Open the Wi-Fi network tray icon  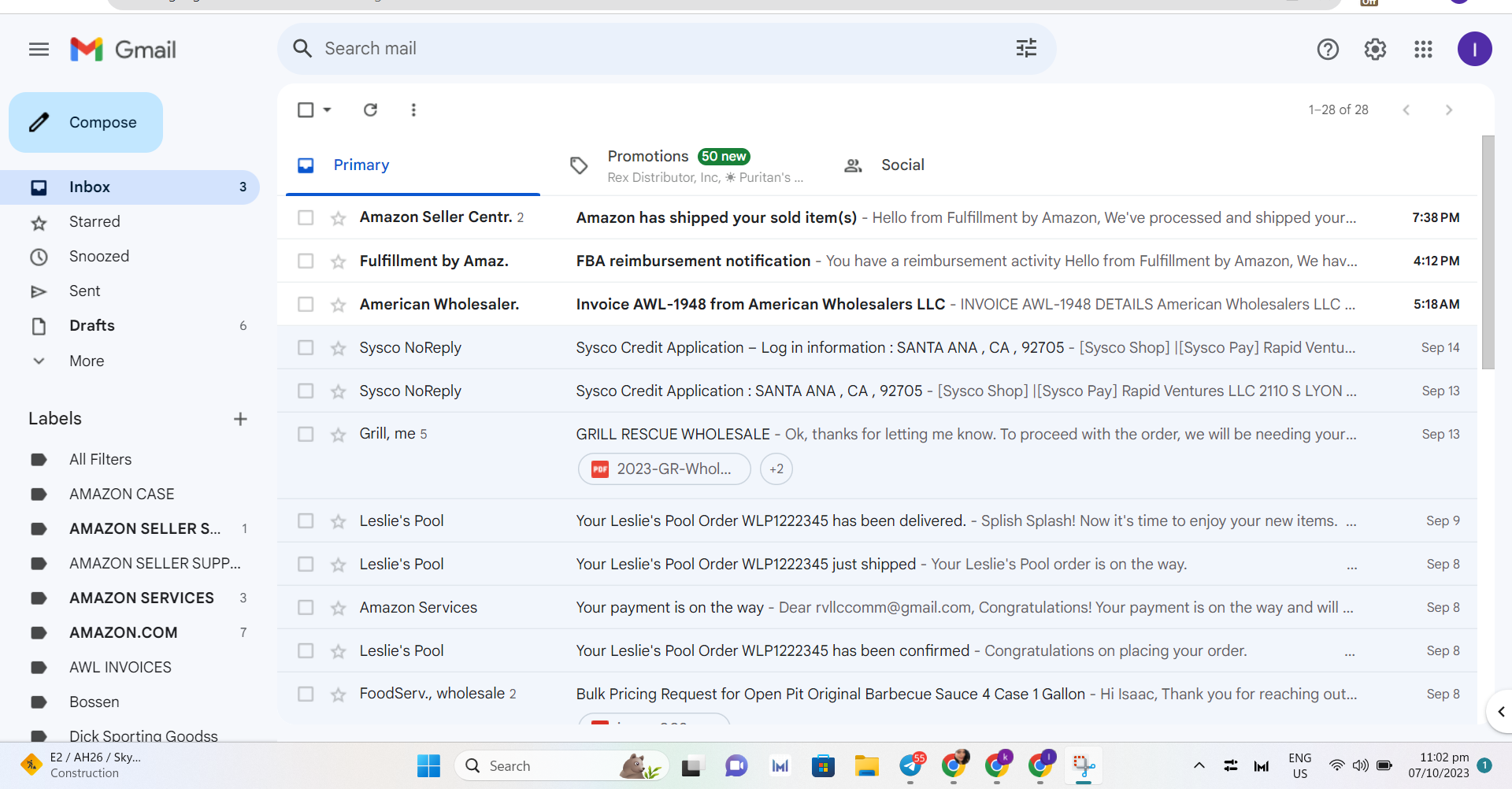point(1336,765)
